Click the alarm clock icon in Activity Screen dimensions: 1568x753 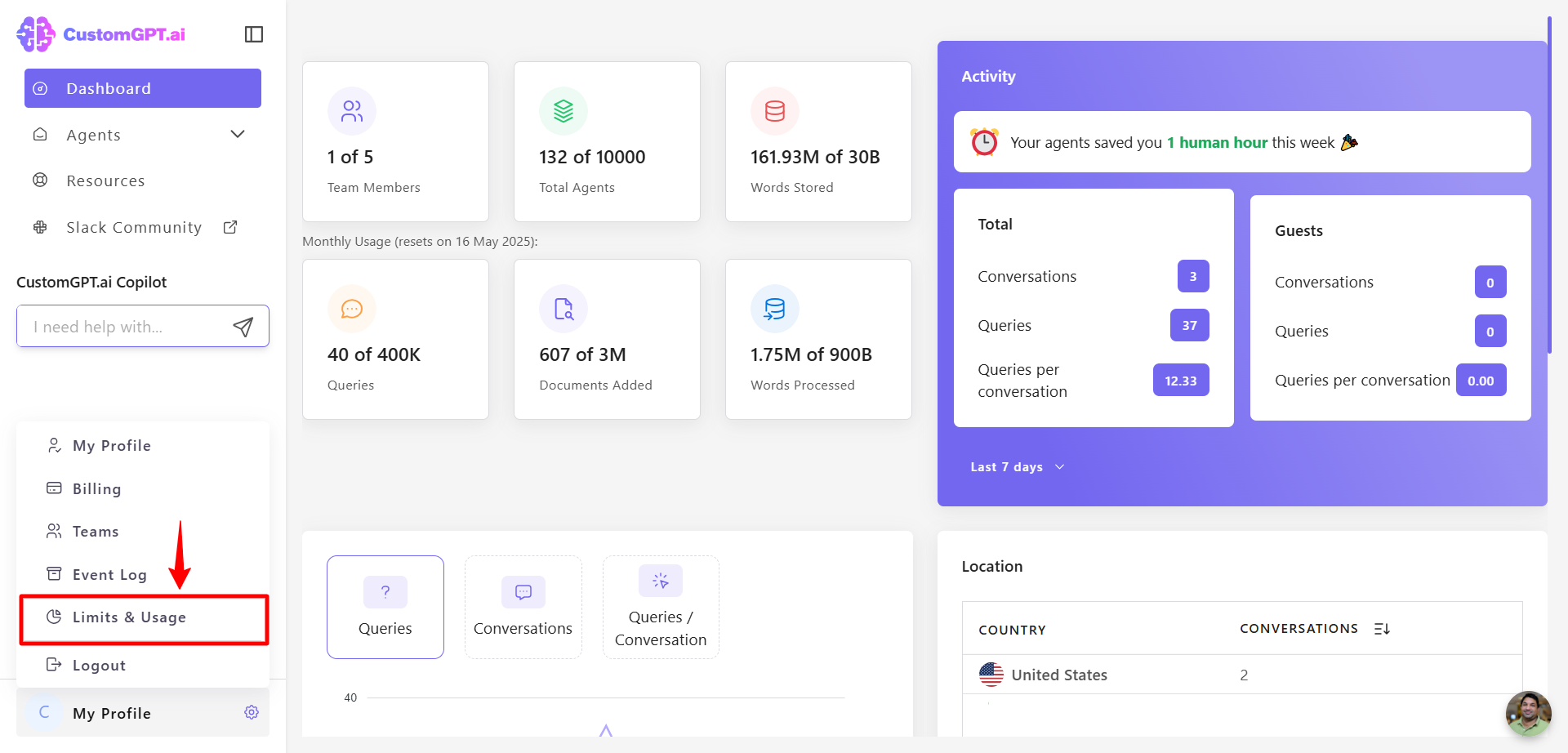984,142
